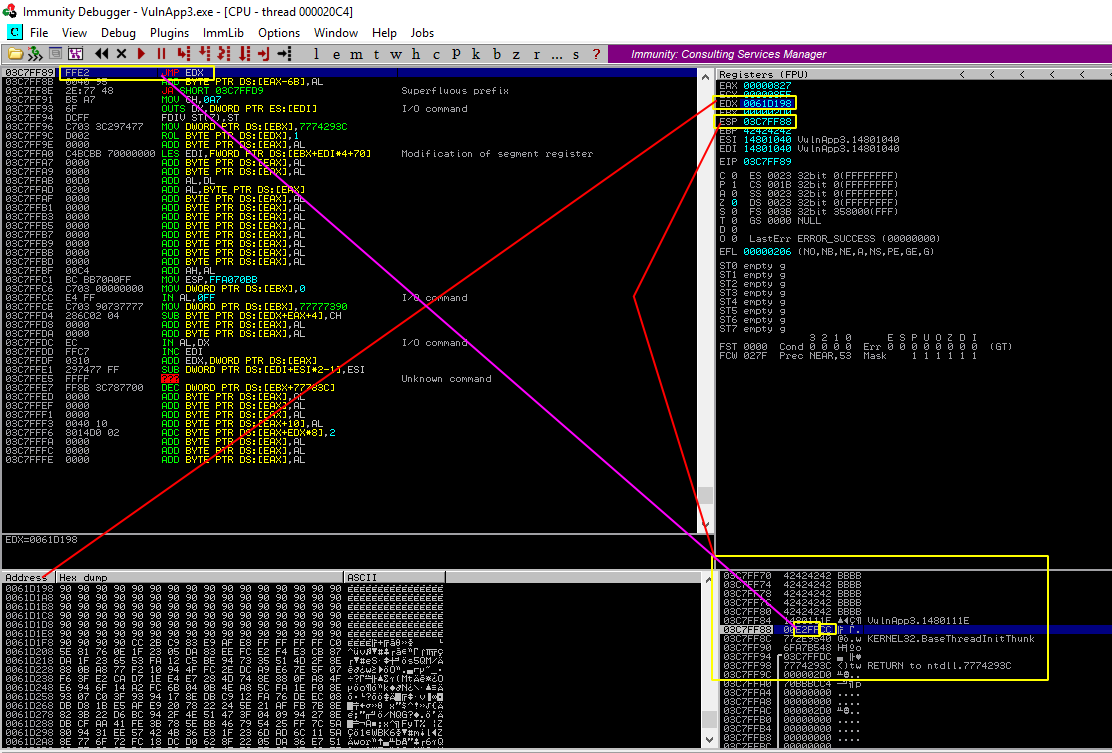Viewport: 1112px width, 753px height.
Task: Open the Python shell snake icon
Action: (x=35, y=54)
